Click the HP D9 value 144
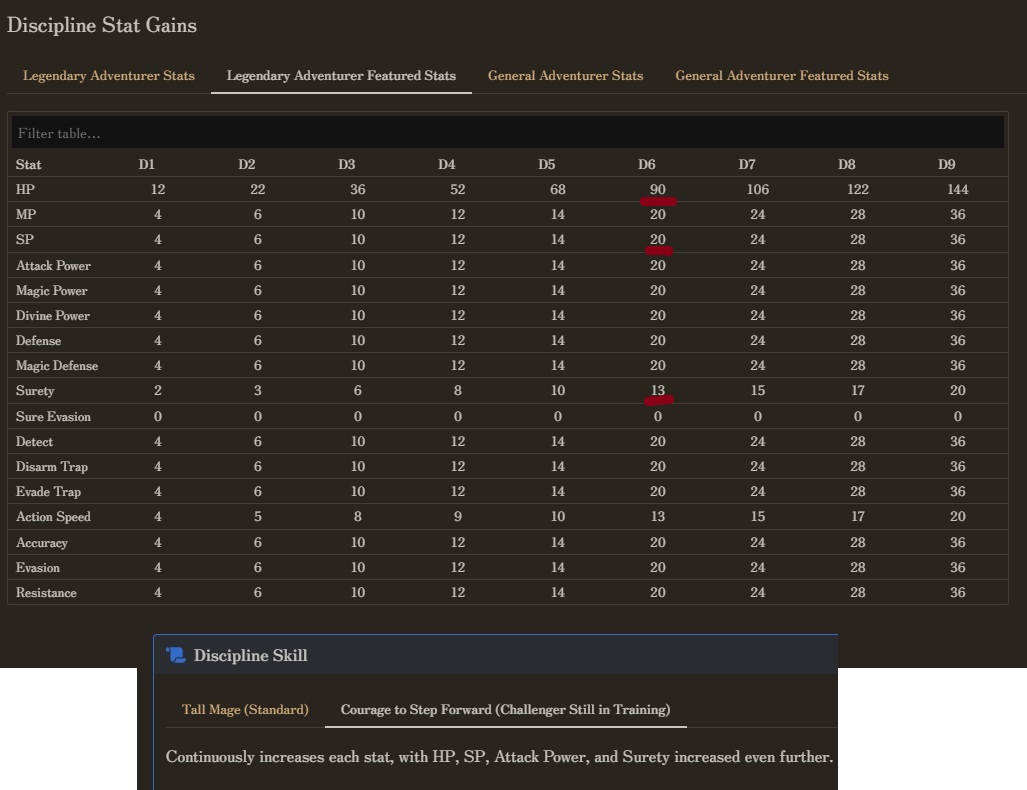This screenshot has height=790, width=1027. [x=958, y=189]
